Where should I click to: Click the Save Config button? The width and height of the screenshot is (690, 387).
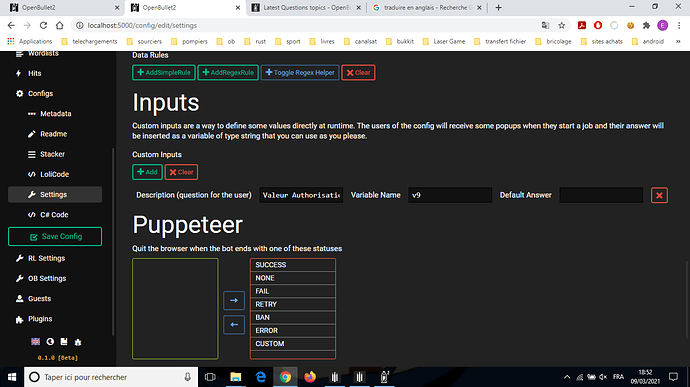tap(55, 236)
